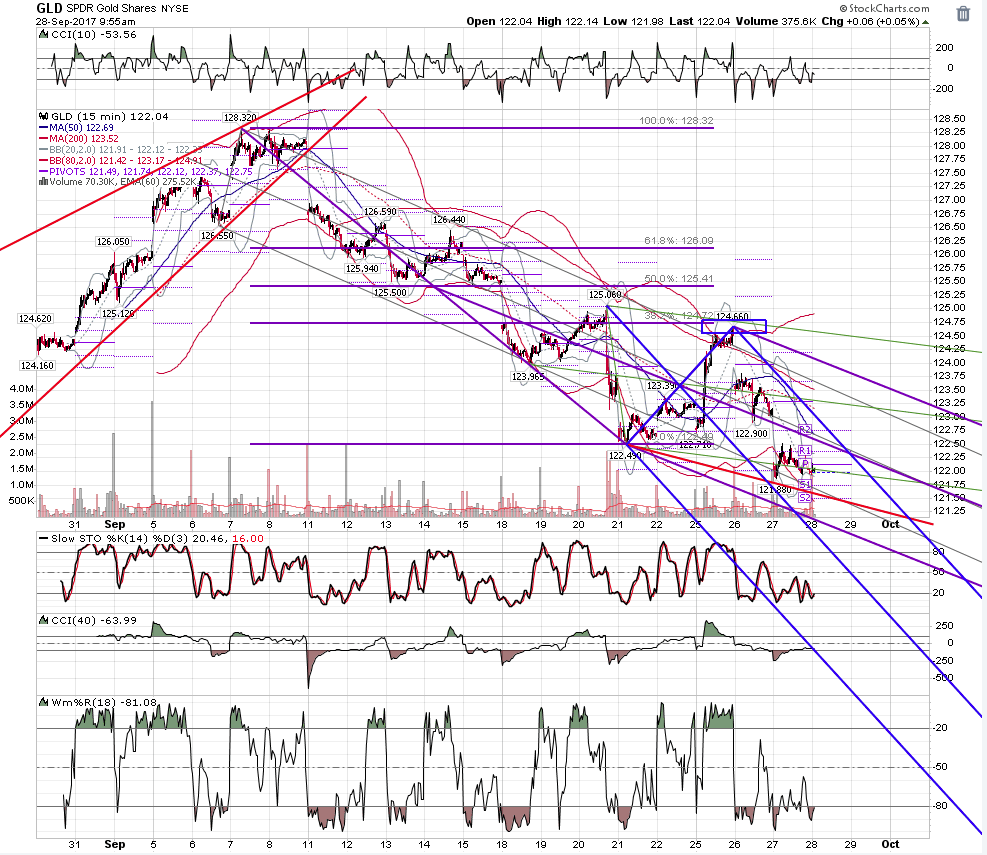Click the '100.0%: 128.32' Fibonacci label
The image size is (987, 855).
pos(676,121)
